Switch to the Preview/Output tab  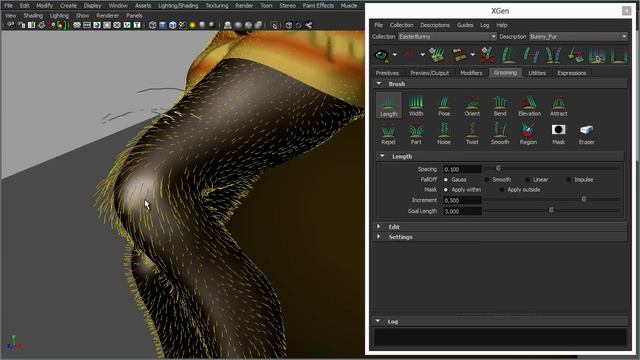[429, 73]
